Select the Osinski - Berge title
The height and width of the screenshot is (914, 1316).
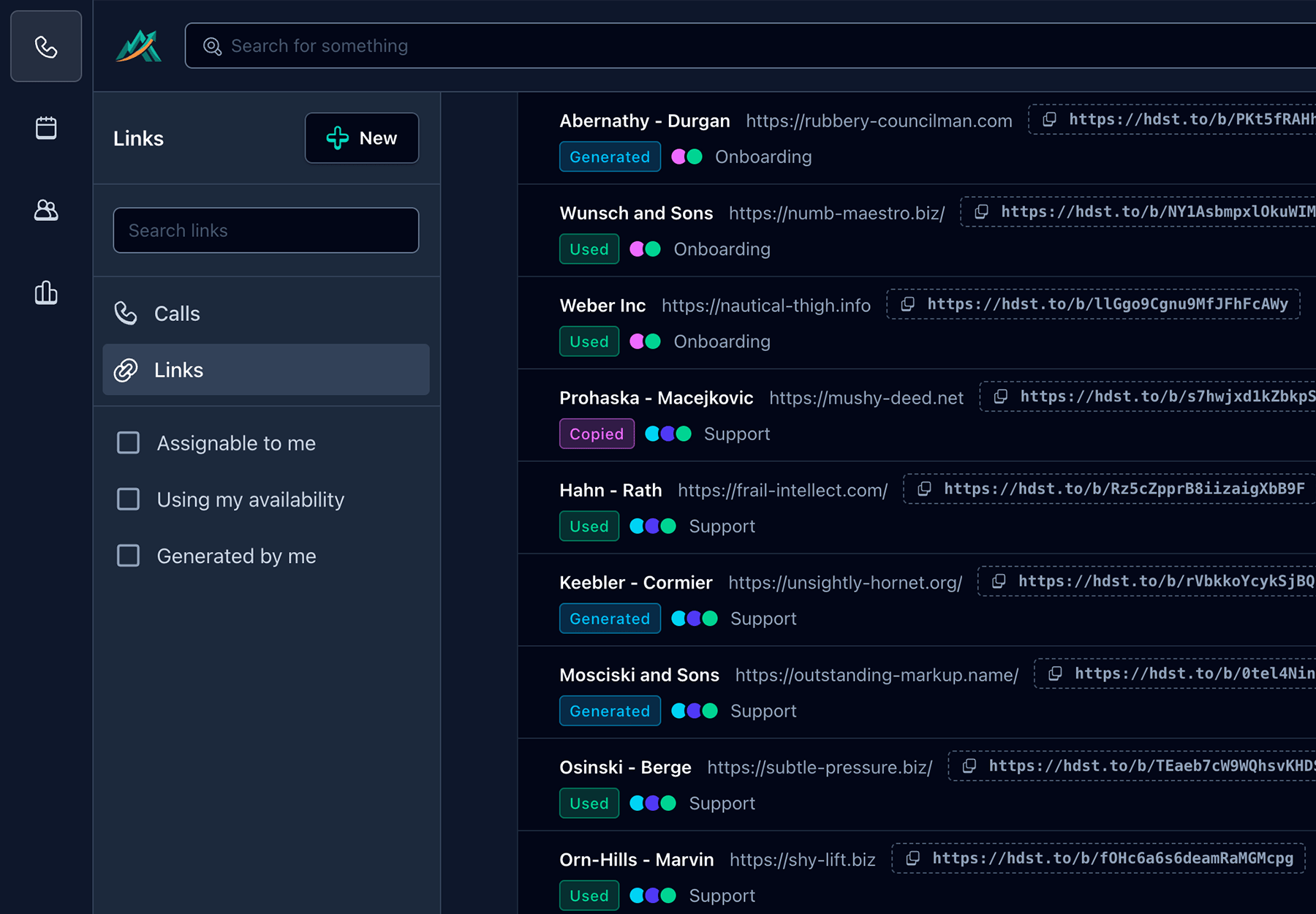coord(625,767)
